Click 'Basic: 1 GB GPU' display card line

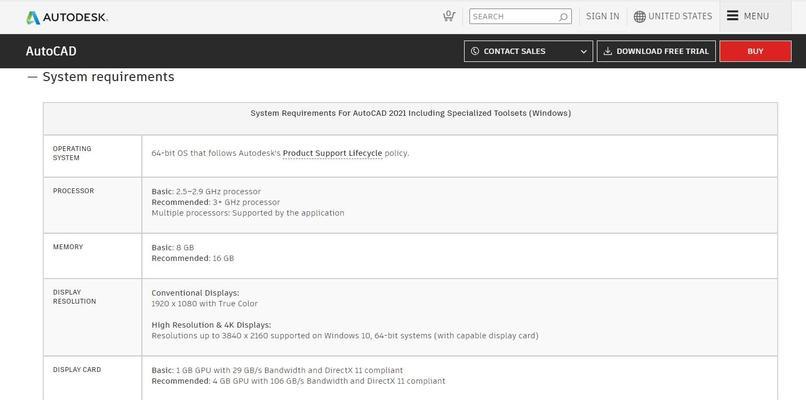click(x=277, y=370)
